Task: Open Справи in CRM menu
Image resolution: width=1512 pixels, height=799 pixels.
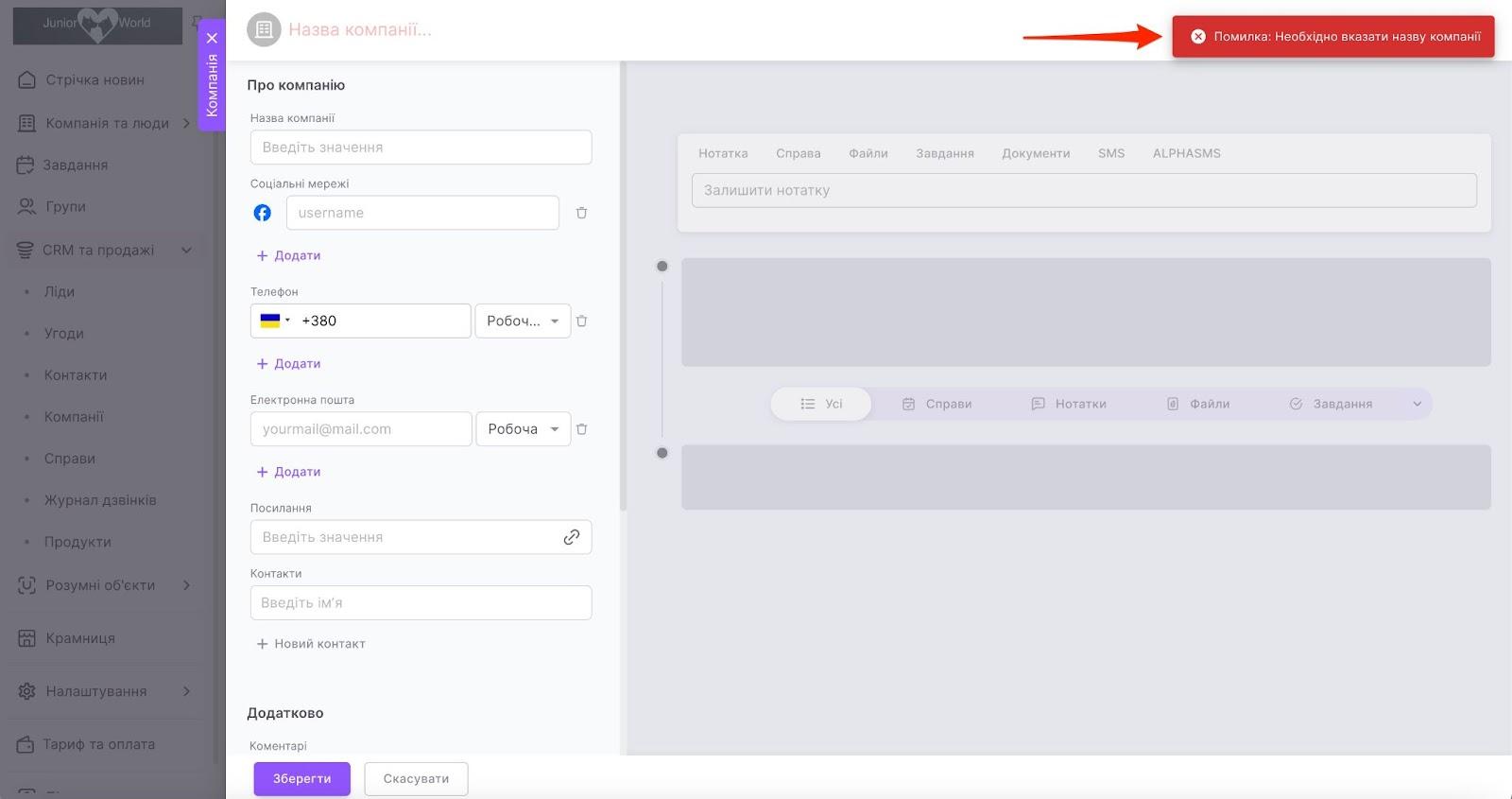Action: 70,459
